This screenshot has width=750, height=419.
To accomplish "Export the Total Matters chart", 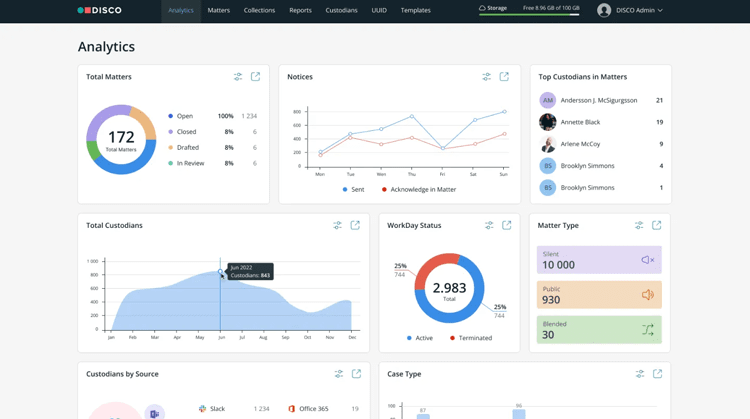I will coord(256,77).
